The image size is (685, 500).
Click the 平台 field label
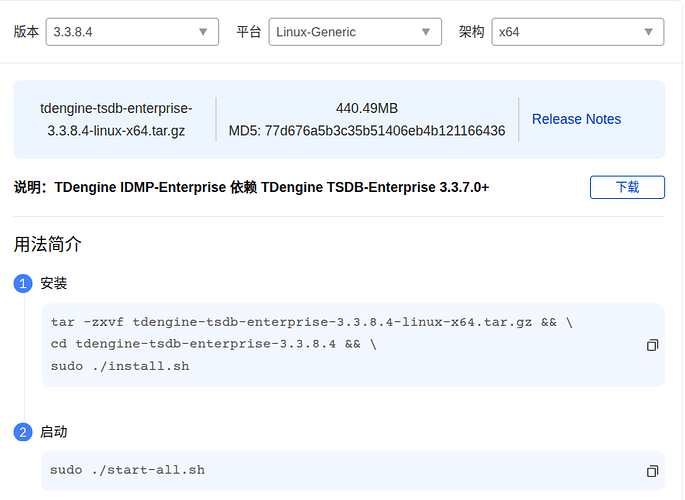tap(249, 32)
